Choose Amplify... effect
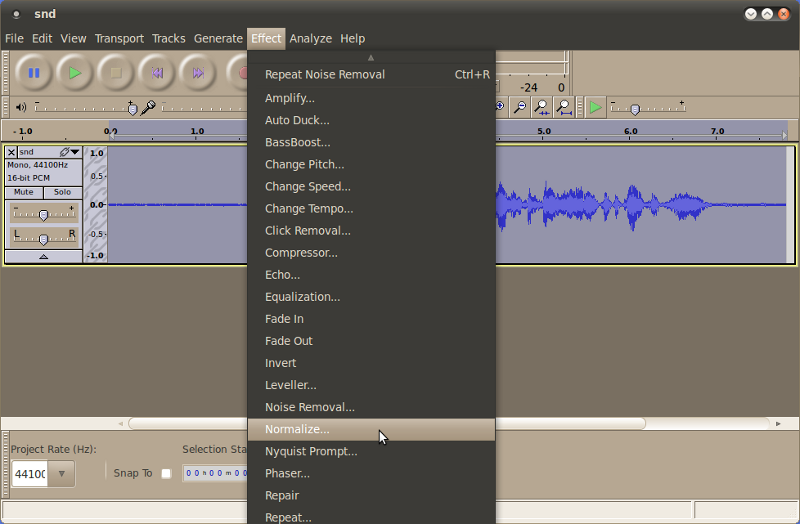 click(371, 98)
